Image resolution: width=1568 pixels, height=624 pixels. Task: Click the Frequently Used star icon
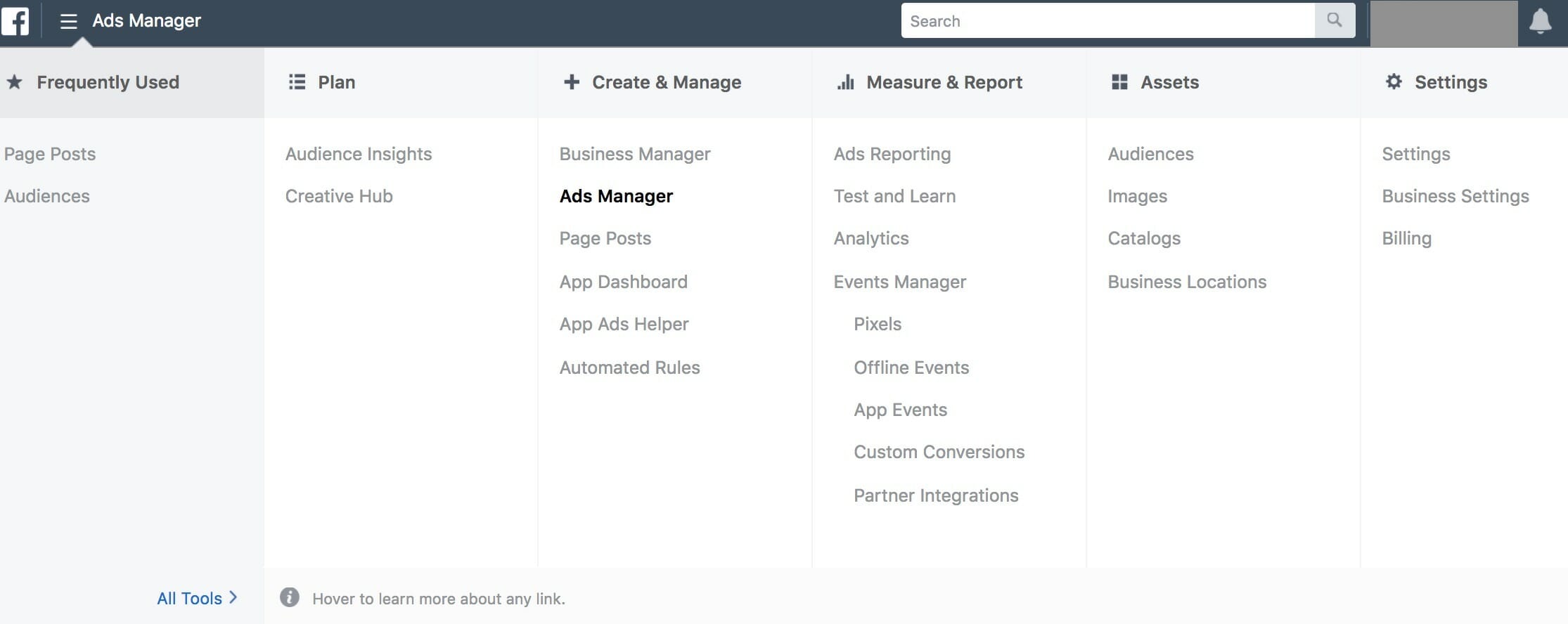[15, 82]
